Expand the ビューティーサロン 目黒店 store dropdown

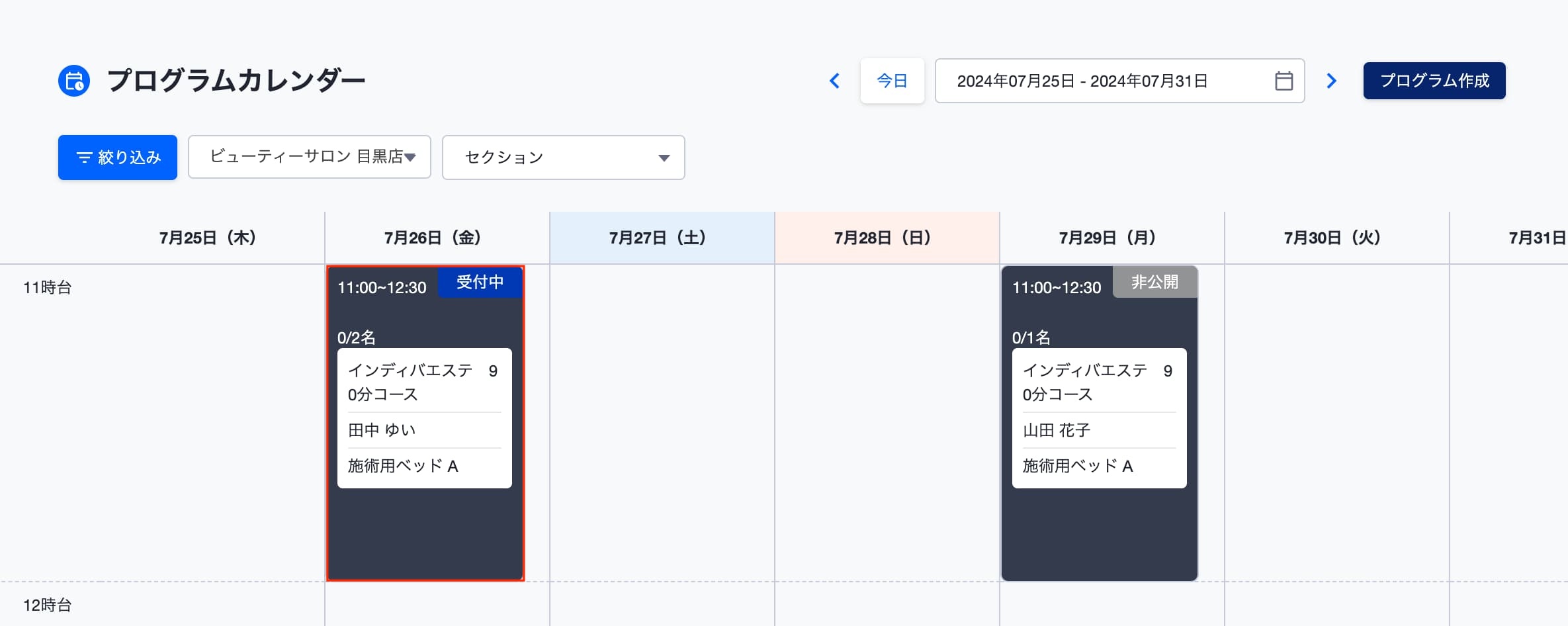tap(310, 157)
